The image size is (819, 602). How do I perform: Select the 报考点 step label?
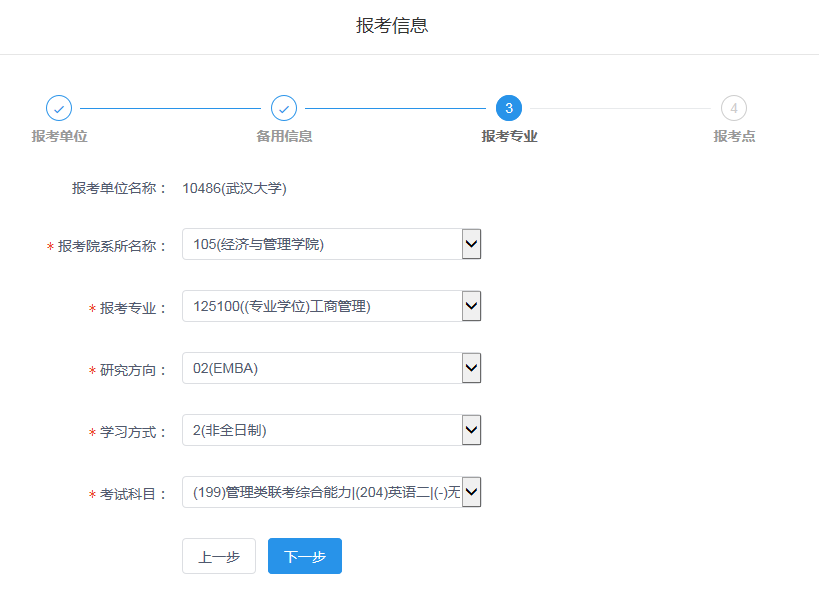[734, 136]
